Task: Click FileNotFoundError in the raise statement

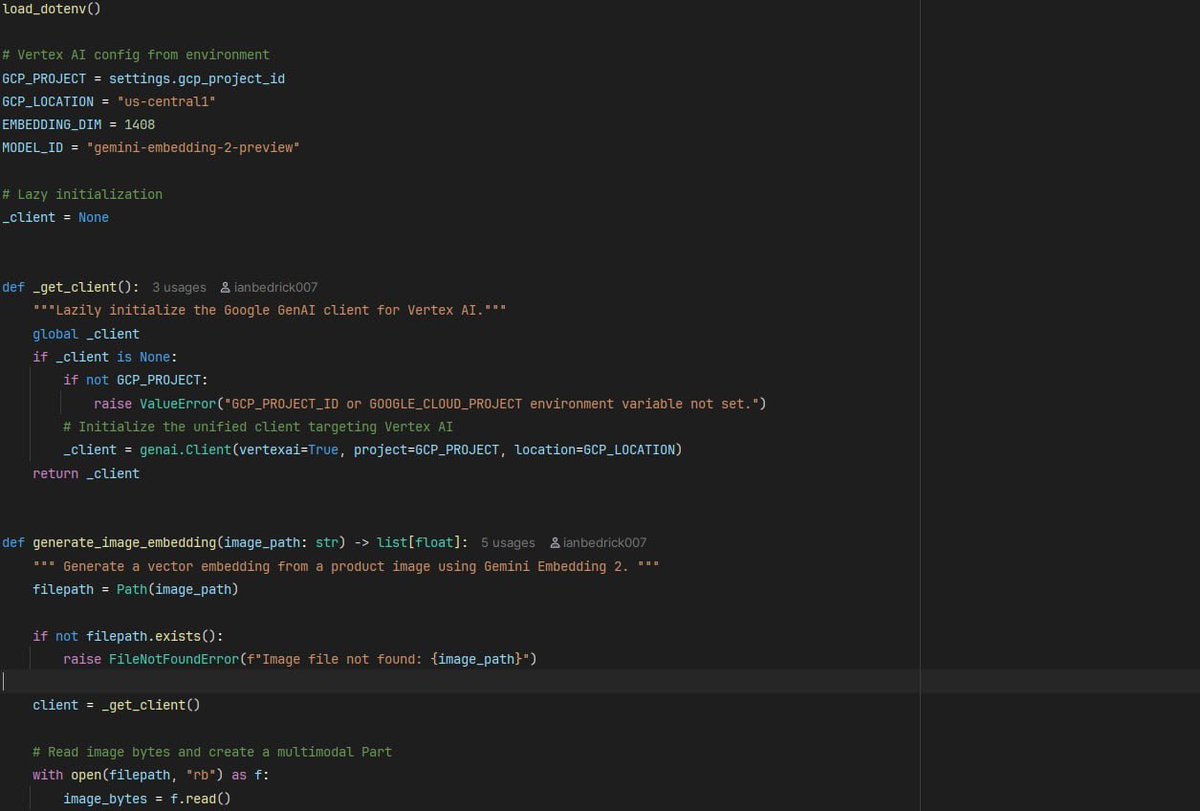Action: coord(174,659)
